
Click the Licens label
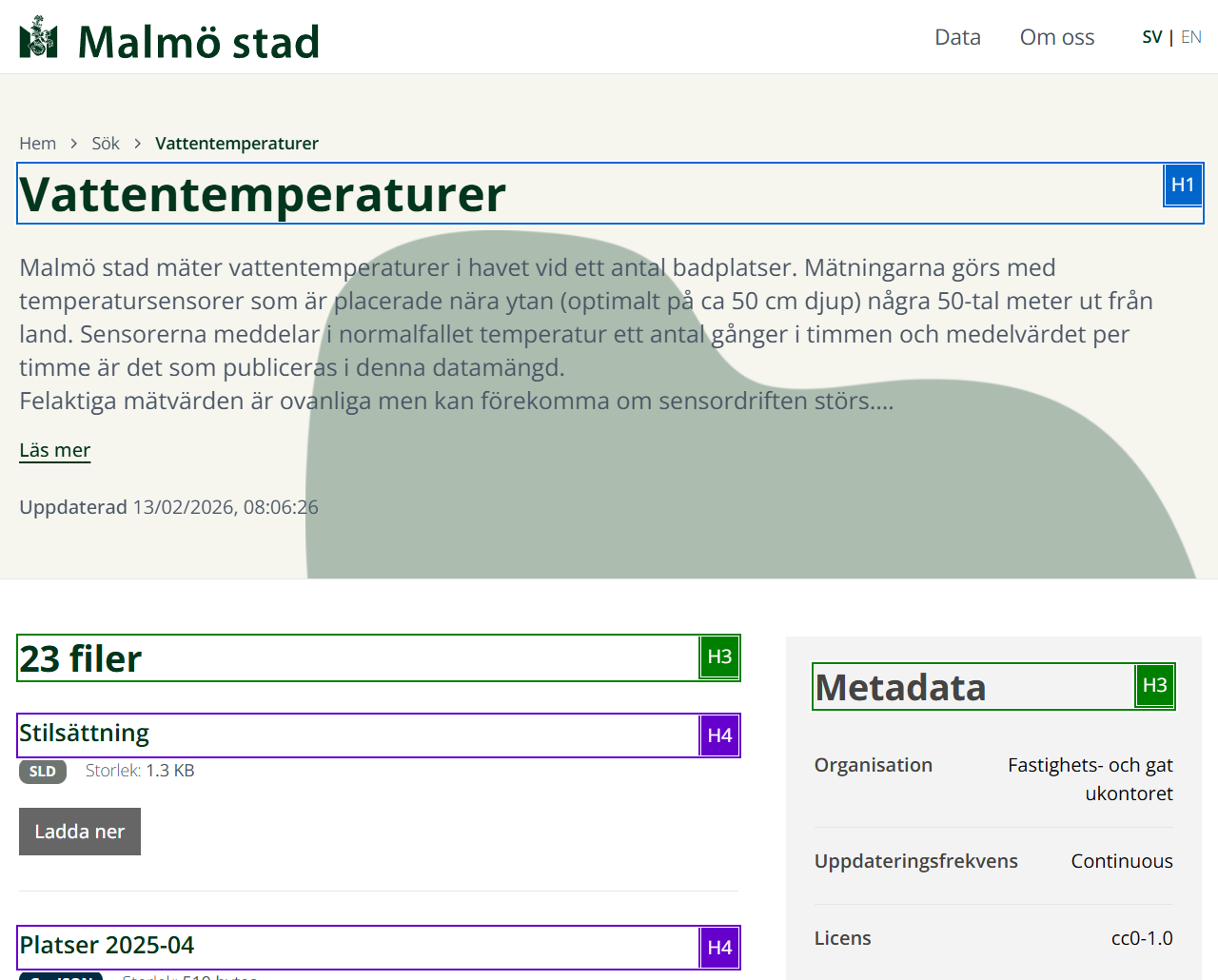pos(843,938)
